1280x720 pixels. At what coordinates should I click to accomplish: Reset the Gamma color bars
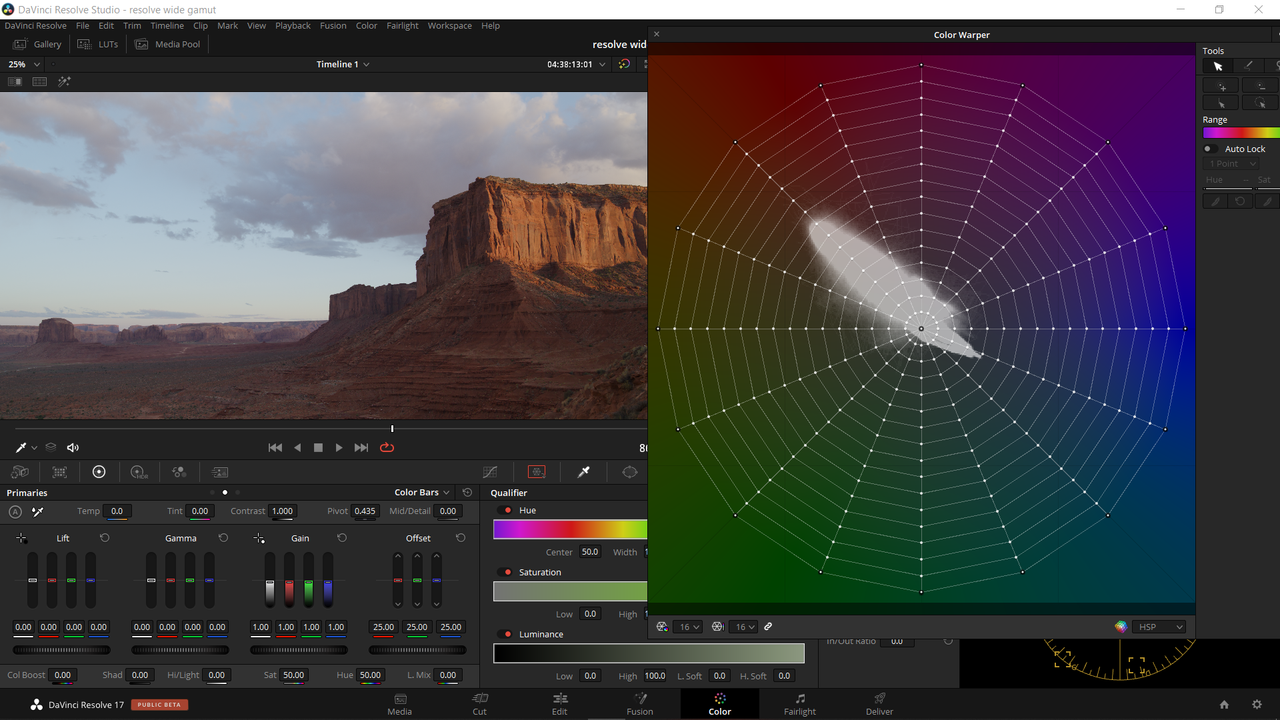[x=223, y=538]
